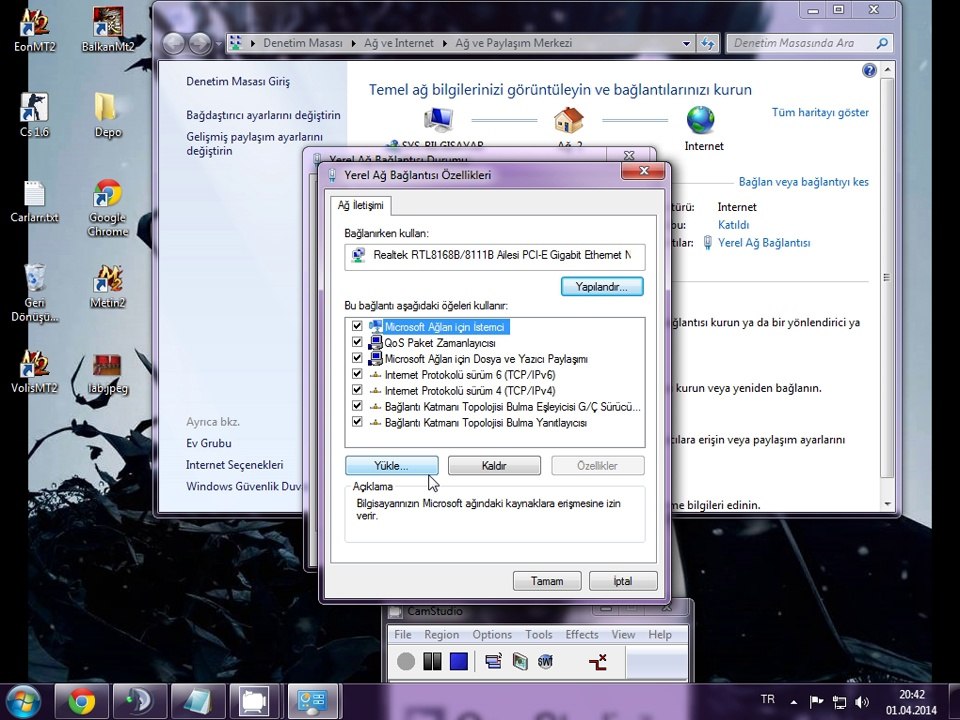Open the EonMT2 desktop shortcut
The width and height of the screenshot is (960, 720).
pyautogui.click(x=34, y=29)
